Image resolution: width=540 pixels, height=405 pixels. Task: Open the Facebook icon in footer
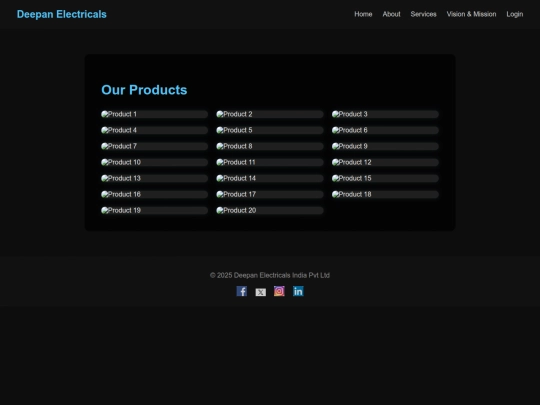(242, 291)
